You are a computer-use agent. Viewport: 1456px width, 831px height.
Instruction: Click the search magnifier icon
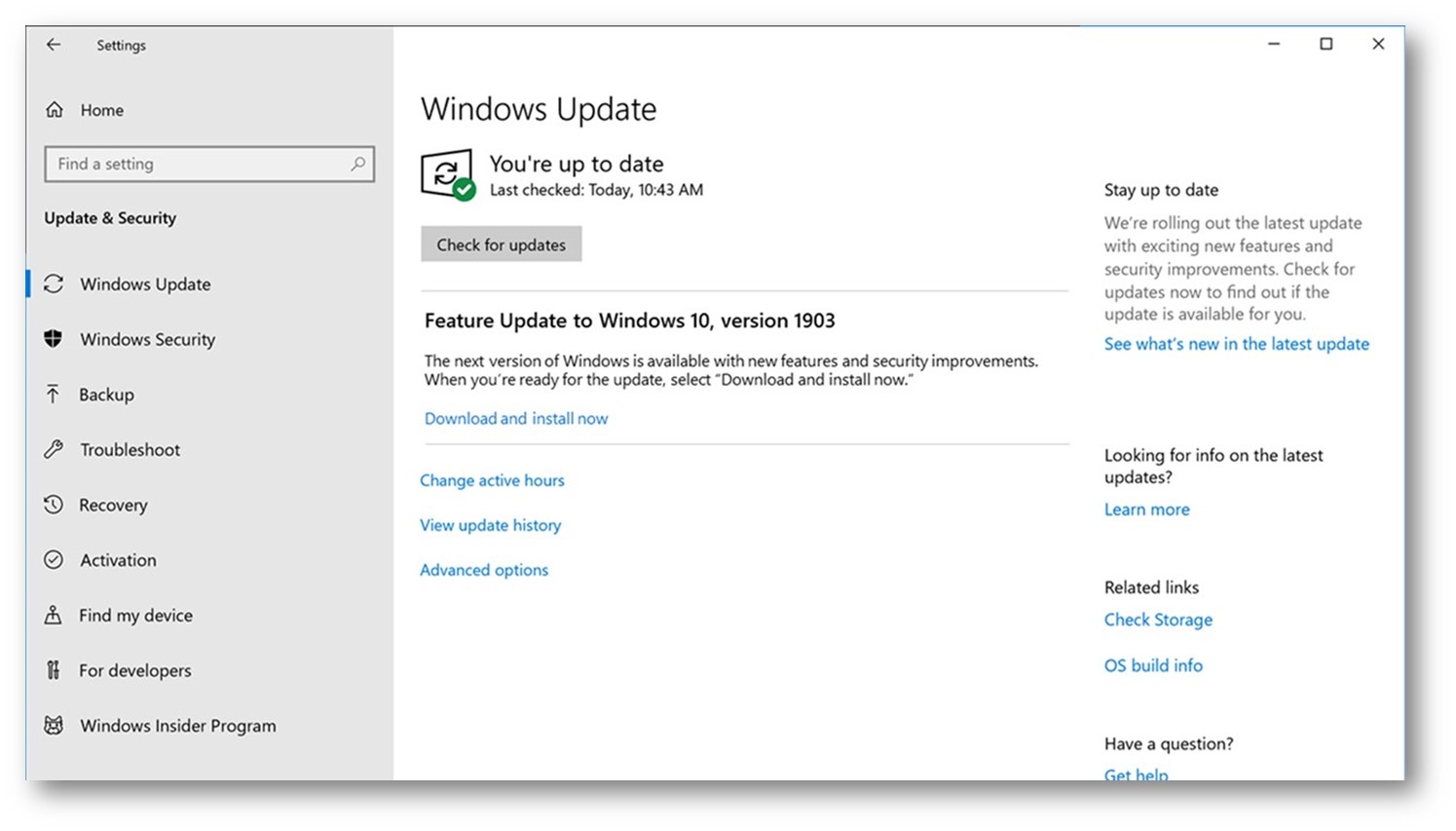click(x=358, y=164)
